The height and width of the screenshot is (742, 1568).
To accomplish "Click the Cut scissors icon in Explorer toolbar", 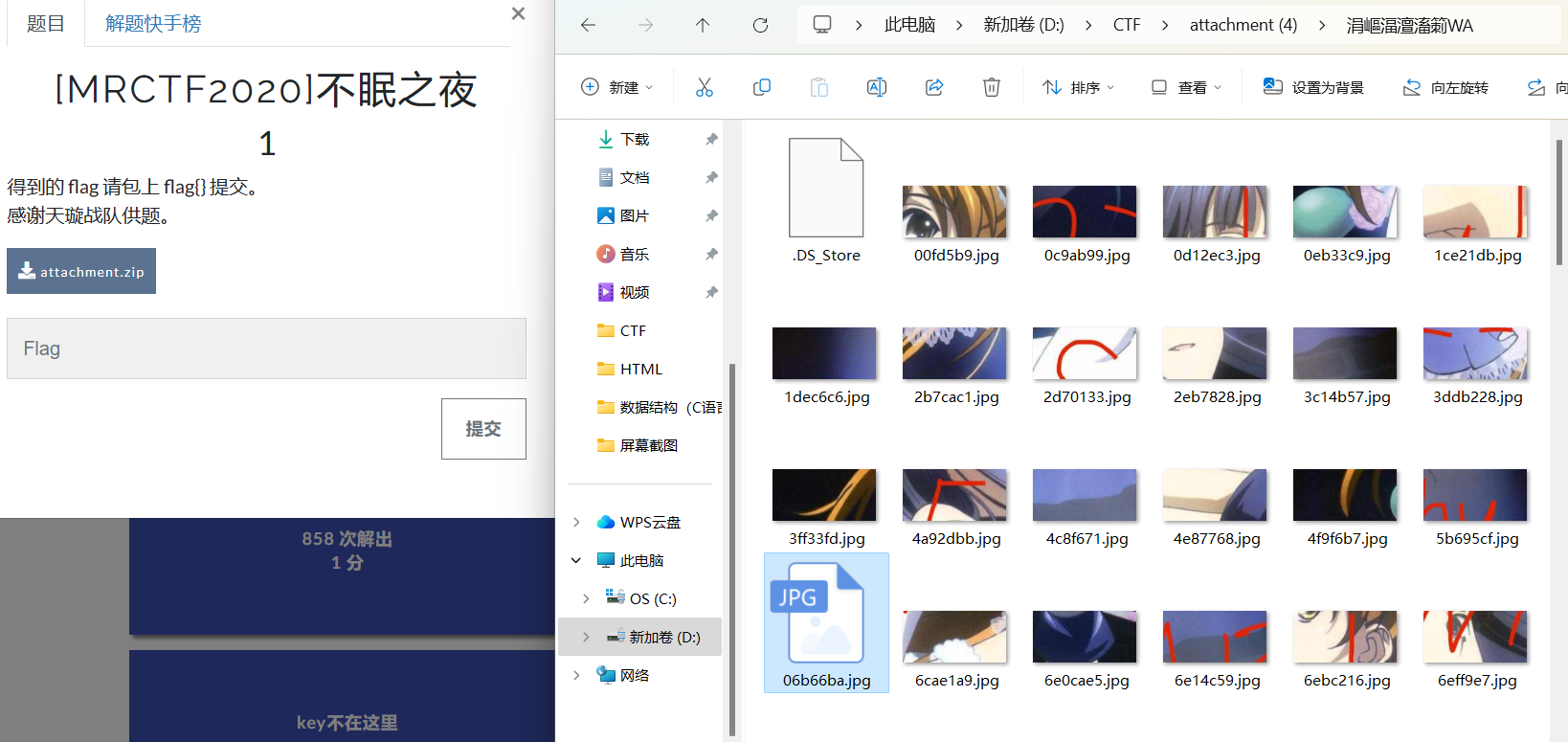I will pyautogui.click(x=705, y=87).
